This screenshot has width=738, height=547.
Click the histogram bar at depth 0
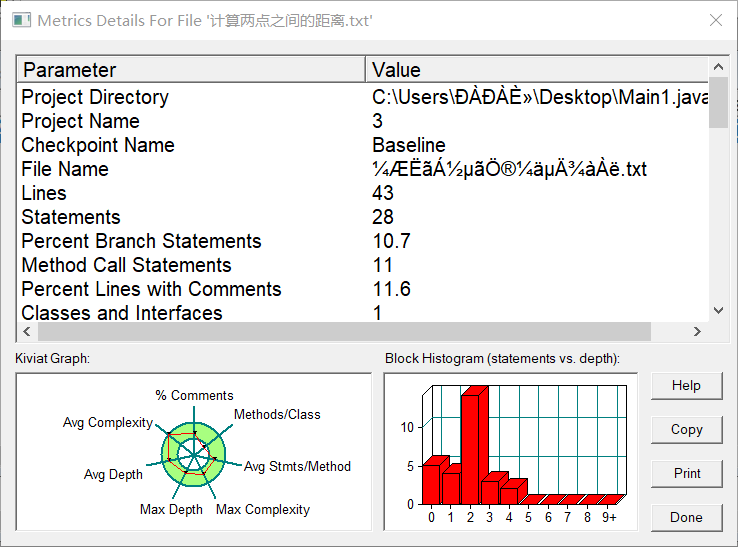click(433, 483)
